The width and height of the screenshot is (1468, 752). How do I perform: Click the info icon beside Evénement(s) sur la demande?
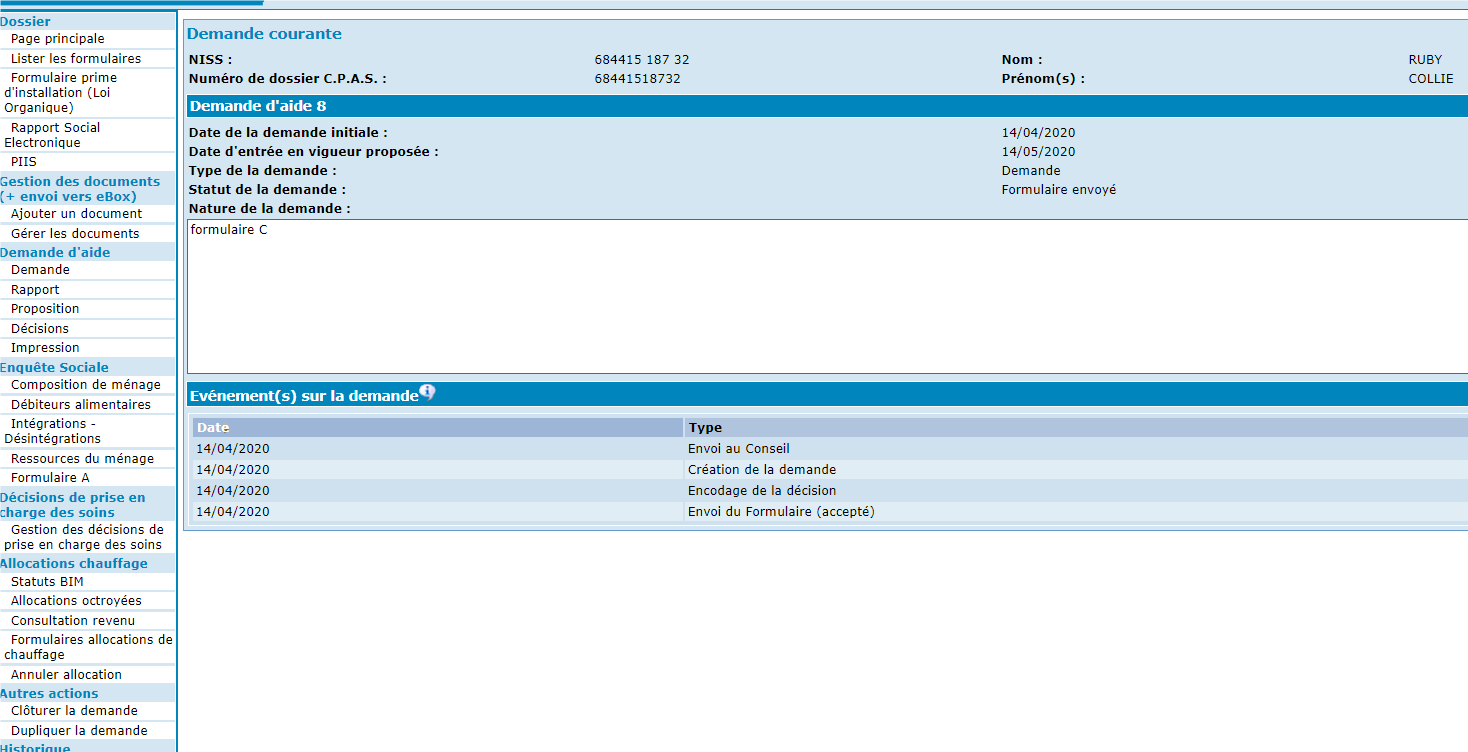(x=427, y=392)
